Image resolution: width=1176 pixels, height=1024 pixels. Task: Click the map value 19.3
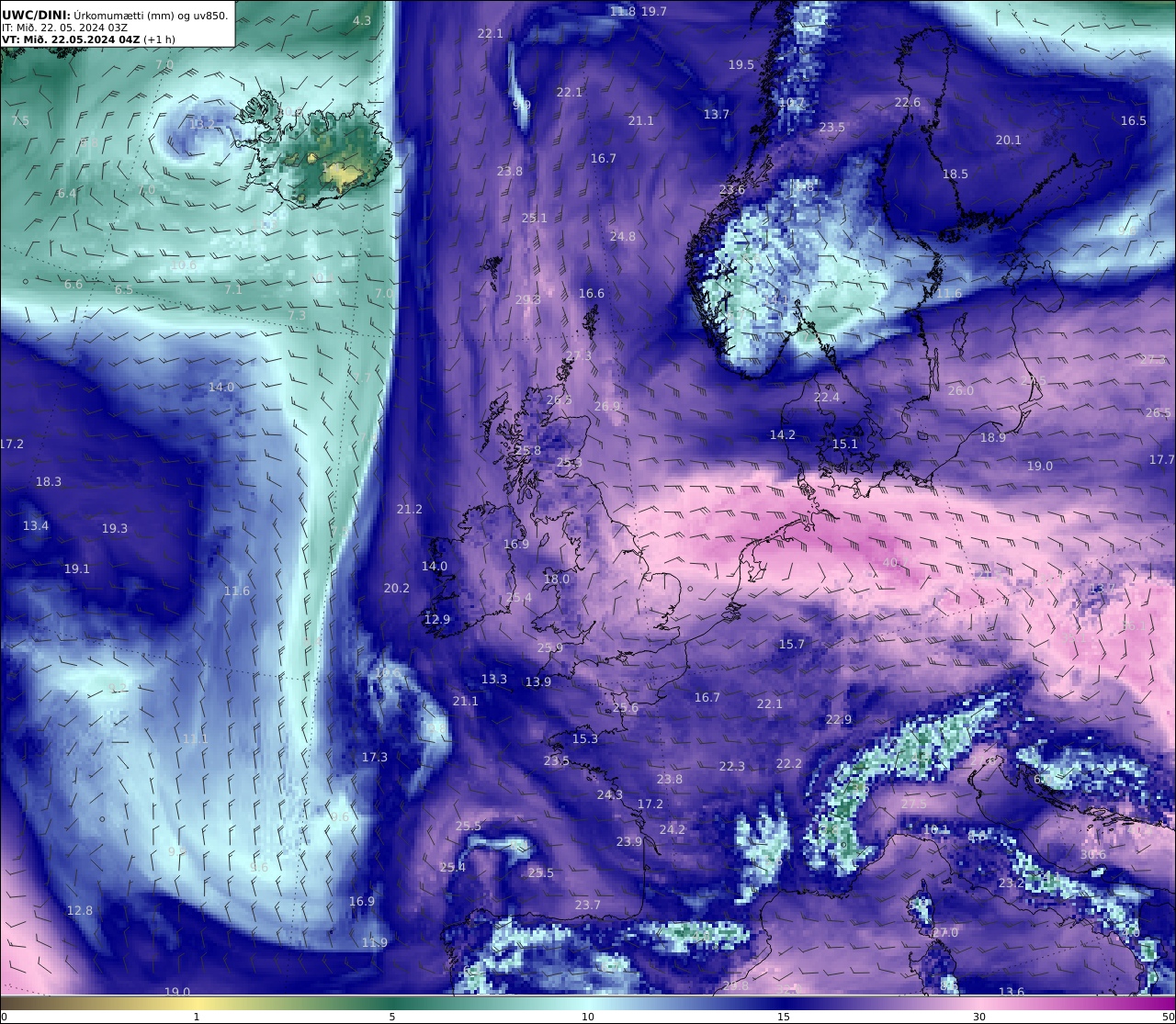tap(115, 528)
